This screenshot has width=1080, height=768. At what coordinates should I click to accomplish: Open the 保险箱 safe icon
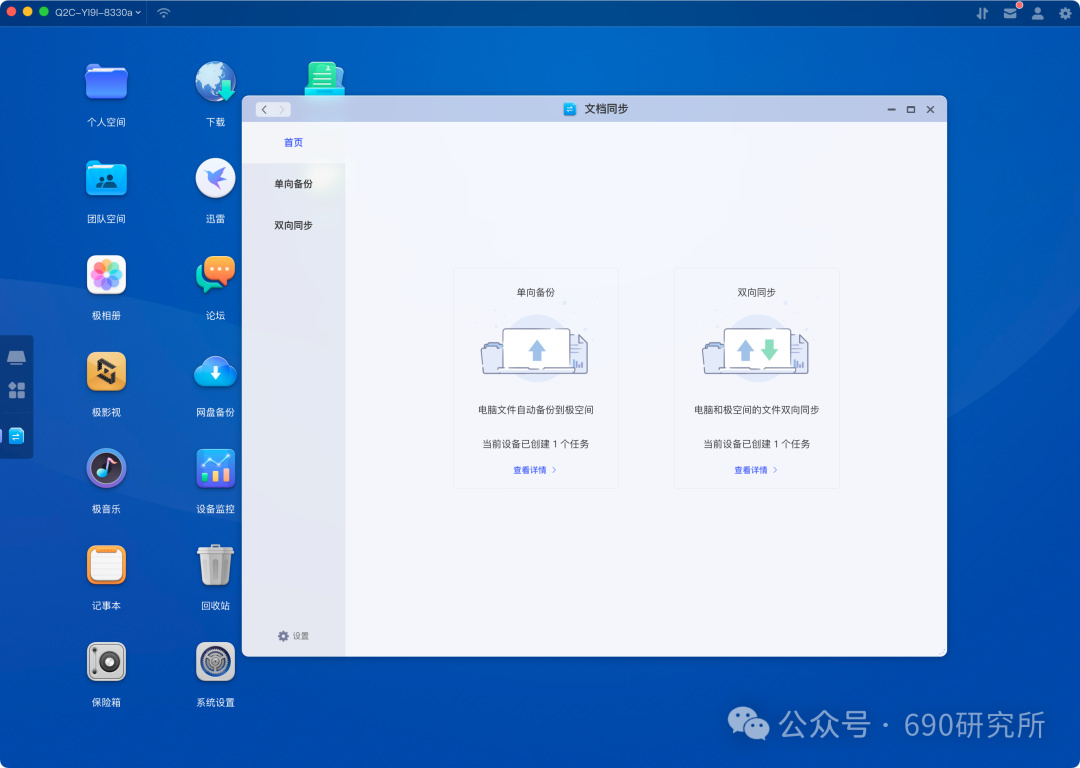[106, 662]
